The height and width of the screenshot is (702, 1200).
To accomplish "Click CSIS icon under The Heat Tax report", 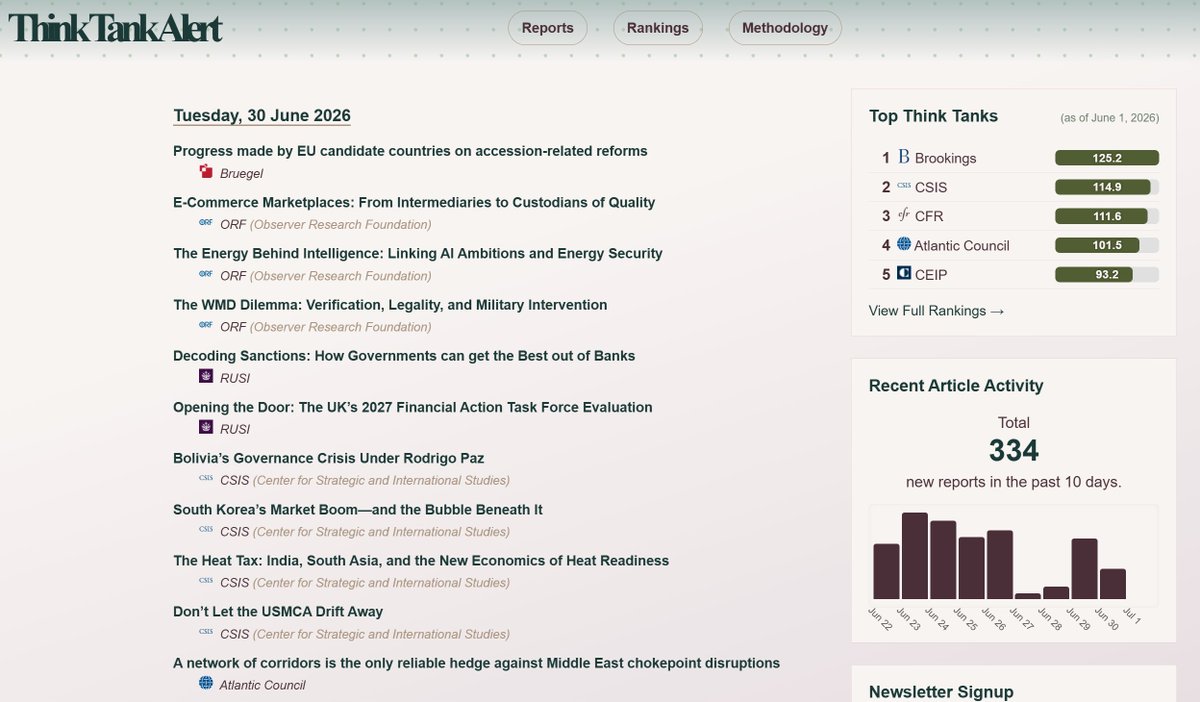I will pyautogui.click(x=206, y=582).
